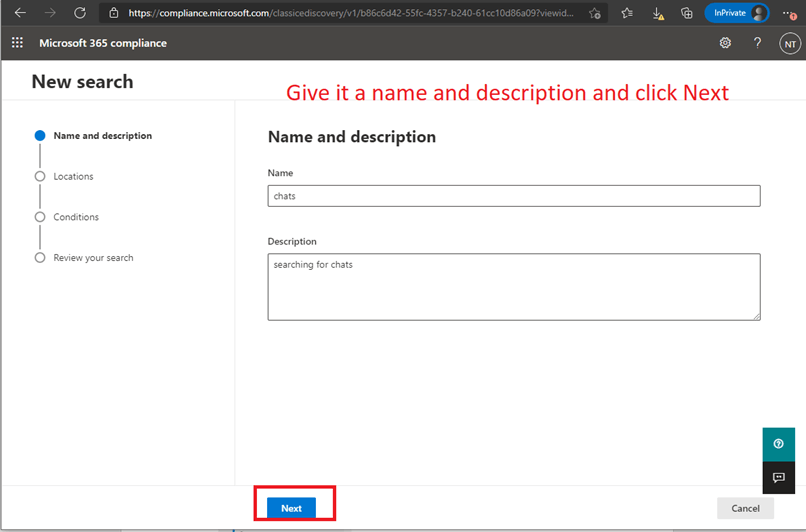Image resolution: width=806 pixels, height=532 pixels.
Task: Reload the compliance page
Action: pyautogui.click(x=80, y=13)
